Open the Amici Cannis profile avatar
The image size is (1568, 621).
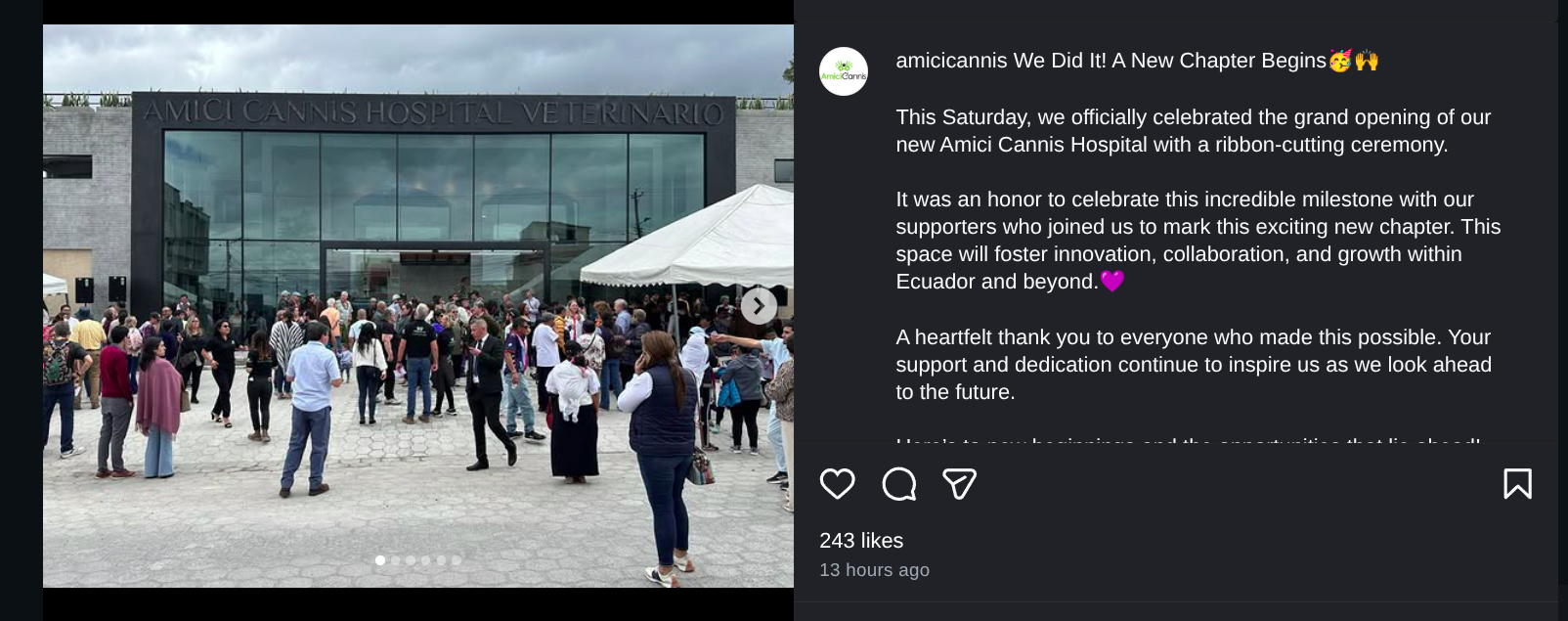(x=843, y=71)
